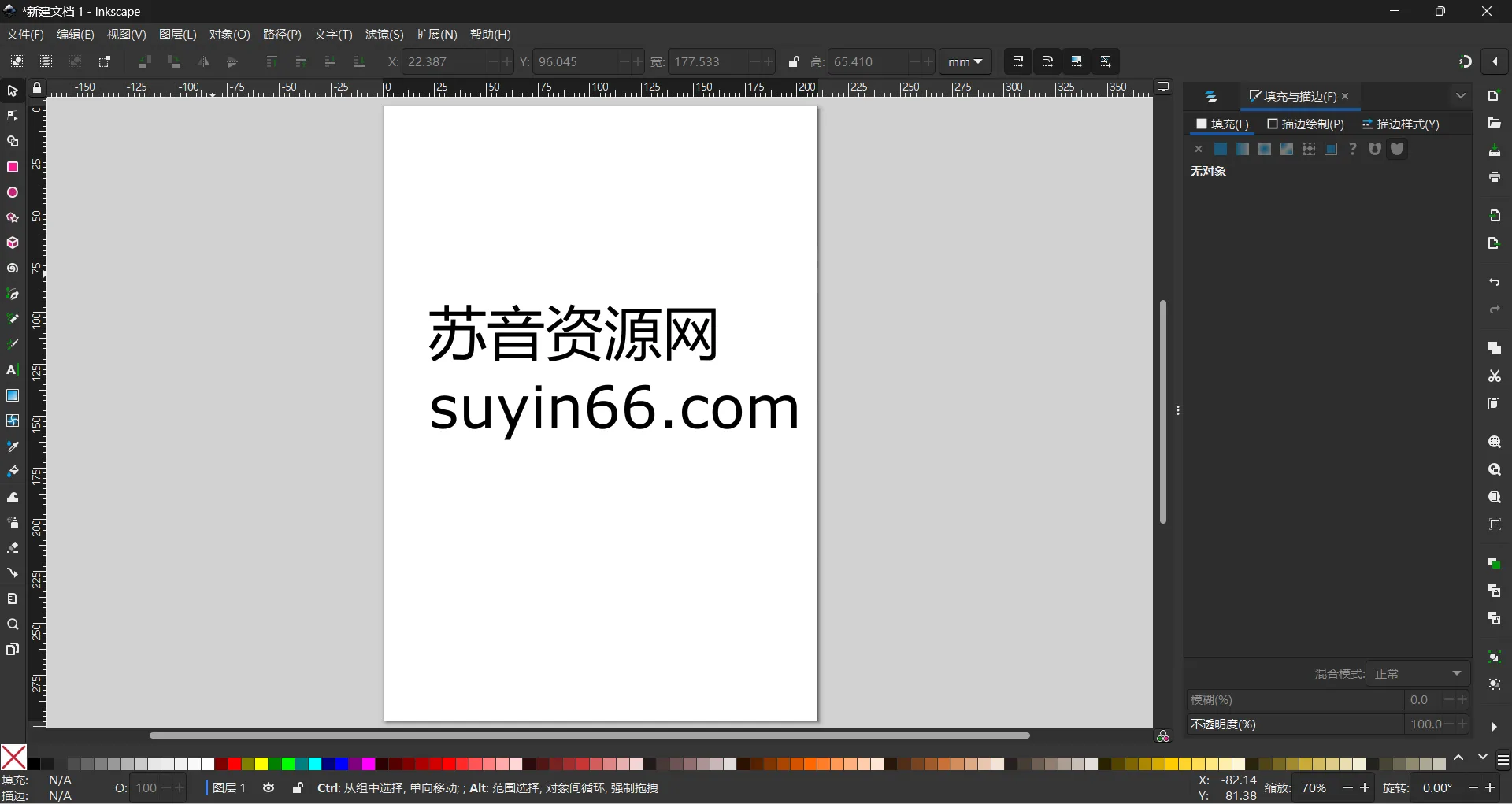
Task: Select the Spiral tool
Action: point(13,268)
